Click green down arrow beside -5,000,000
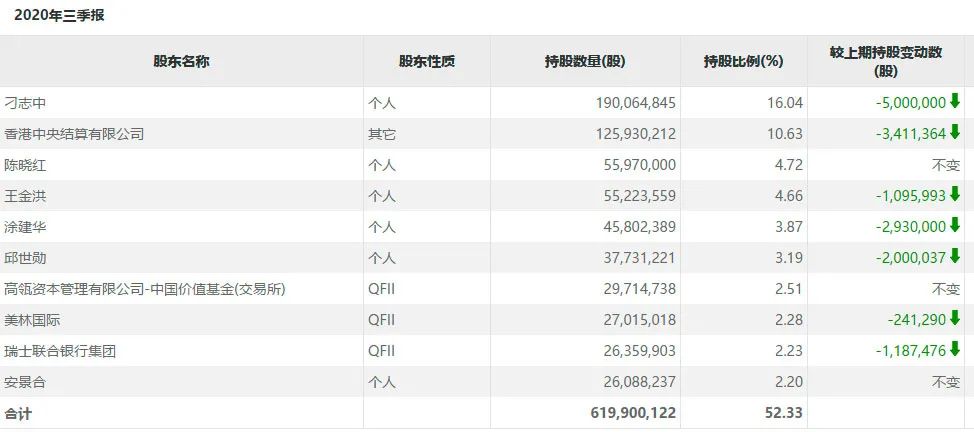This screenshot has height=432, width=974. click(955, 101)
